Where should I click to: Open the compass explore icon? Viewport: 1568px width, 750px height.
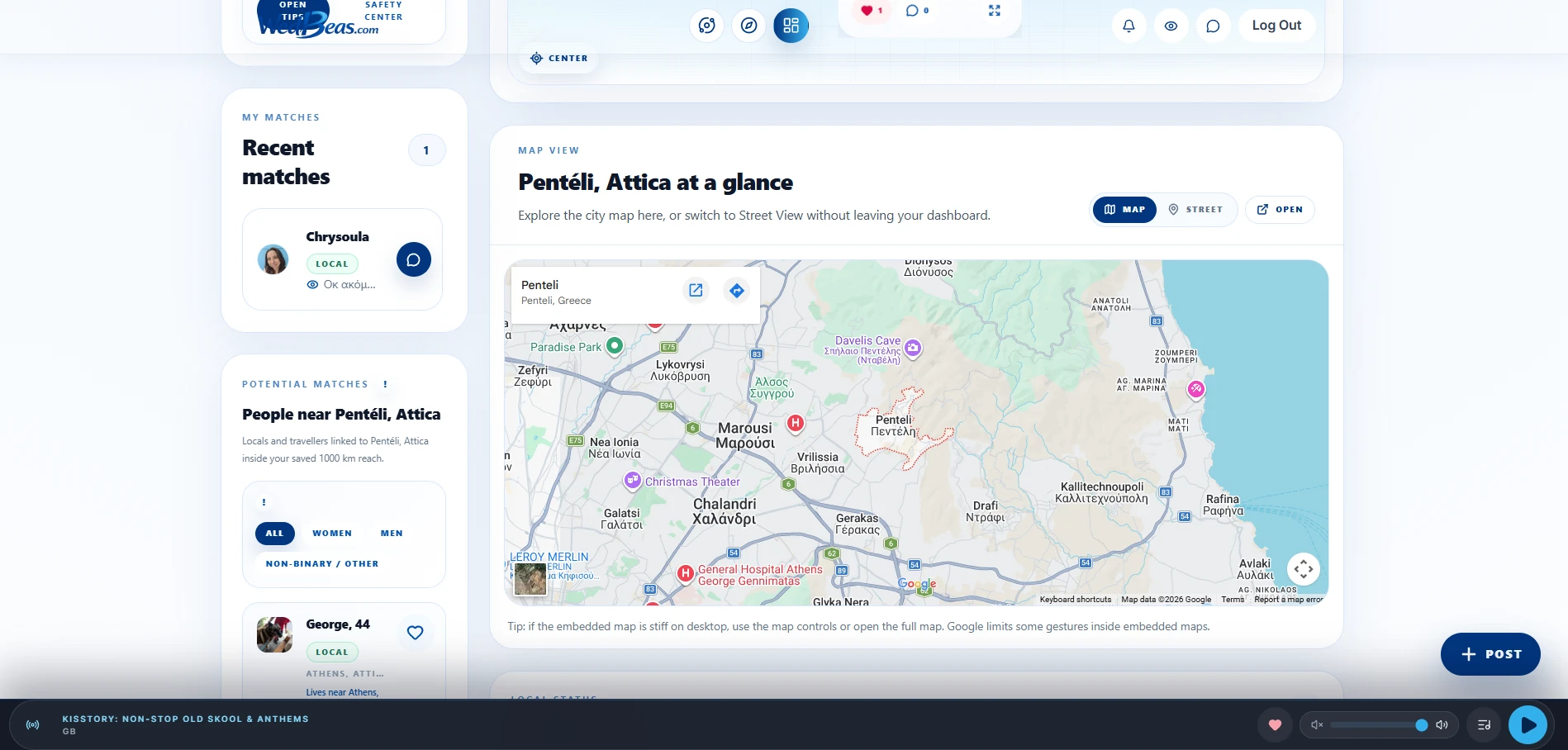point(748,26)
